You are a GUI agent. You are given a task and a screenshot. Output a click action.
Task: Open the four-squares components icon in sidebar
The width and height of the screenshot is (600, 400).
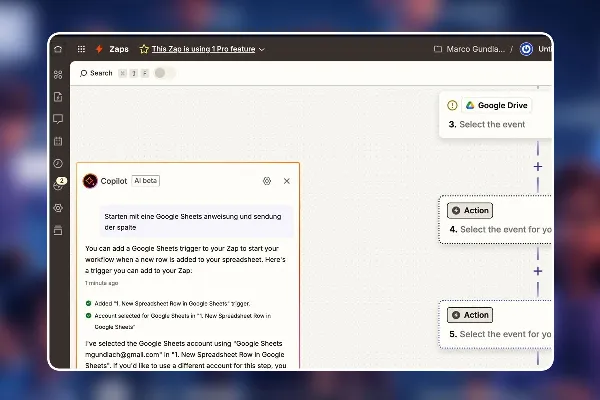[x=58, y=75]
